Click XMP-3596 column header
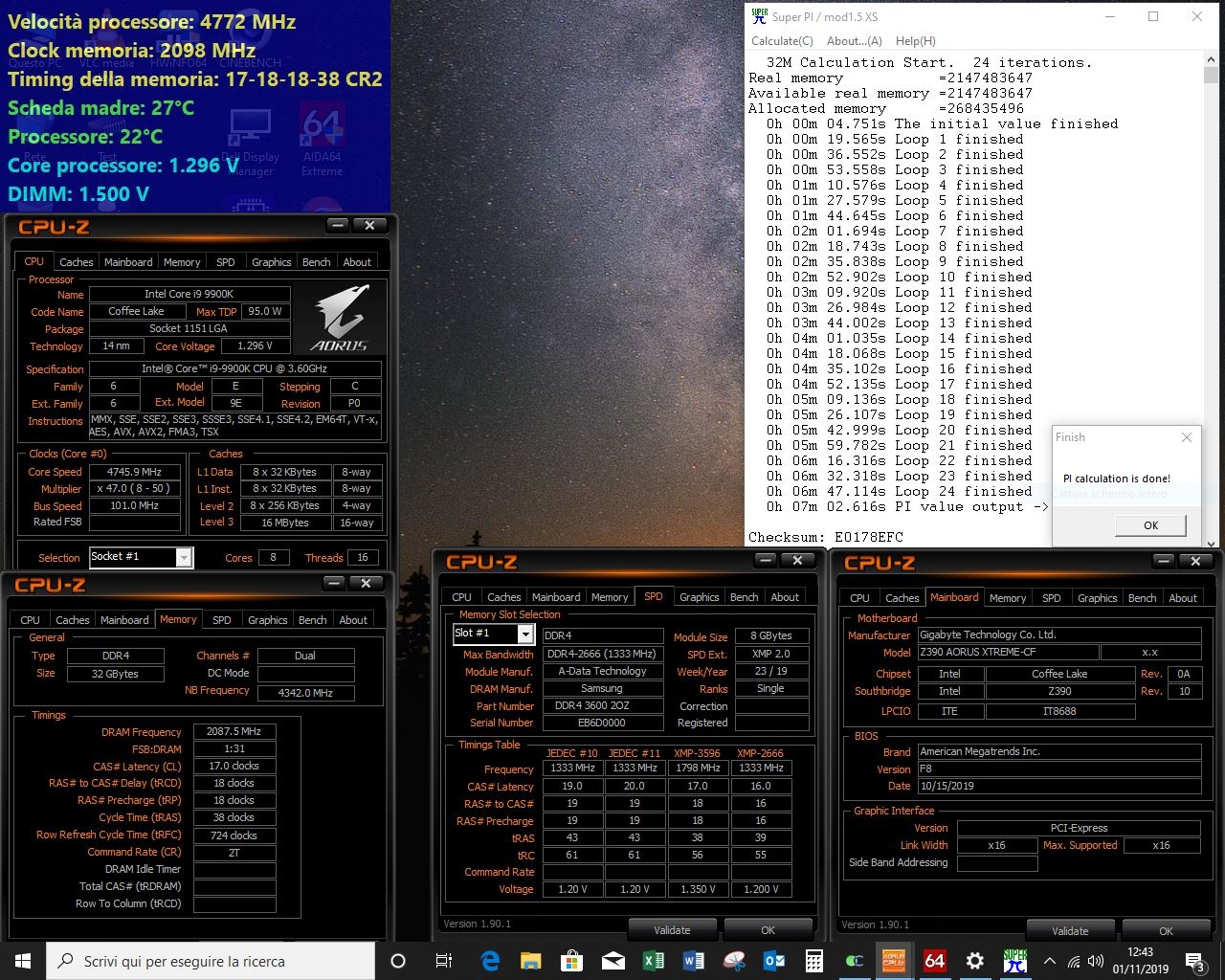Screen dimensions: 1225x980 point(698,752)
